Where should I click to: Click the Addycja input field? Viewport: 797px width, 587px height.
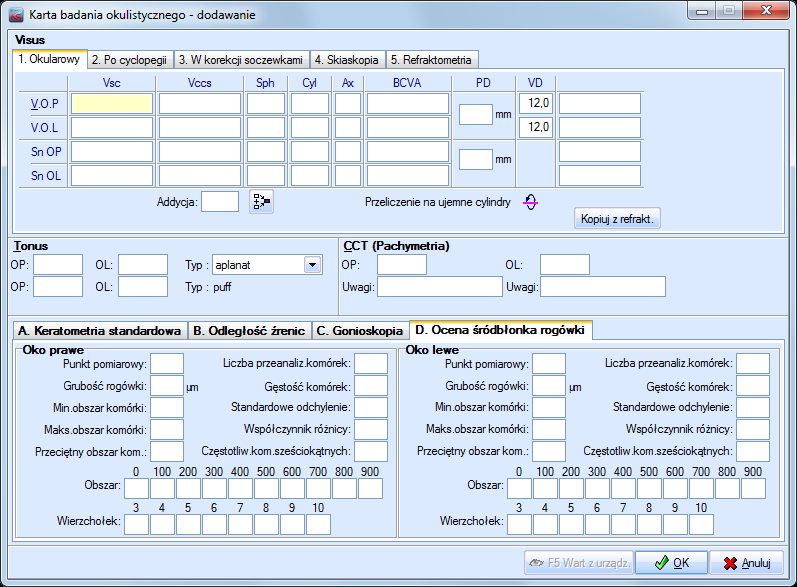point(220,202)
